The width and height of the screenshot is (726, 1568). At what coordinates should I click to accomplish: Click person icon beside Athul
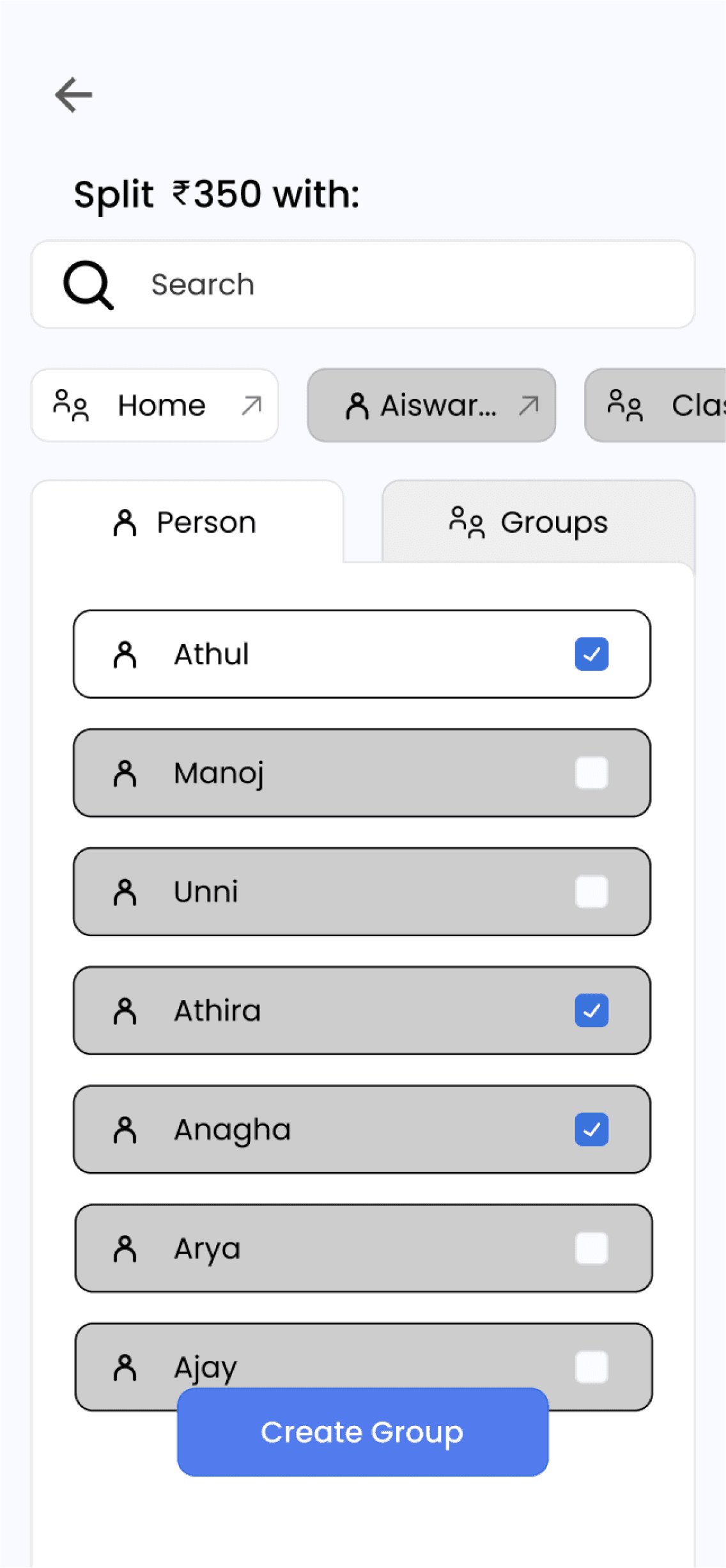click(x=125, y=654)
